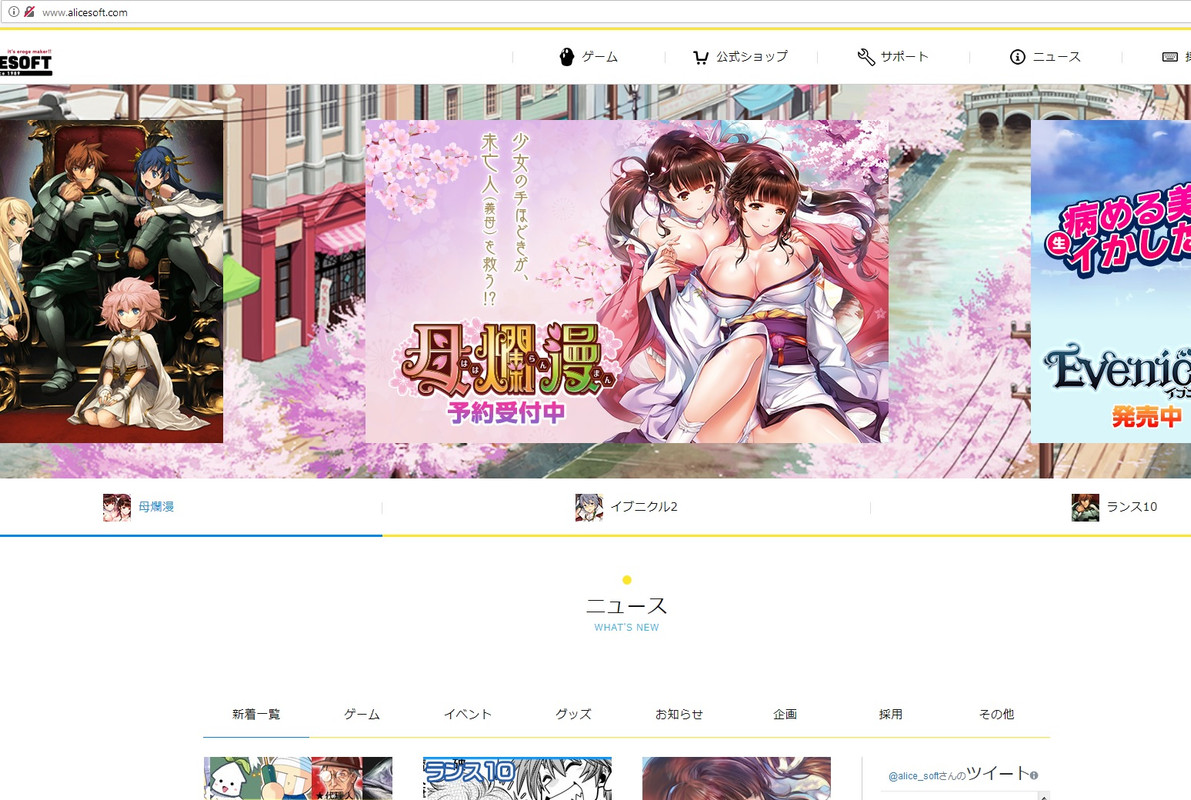
Task: Open the third news thumbnail with brown hair
Action: click(x=736, y=778)
